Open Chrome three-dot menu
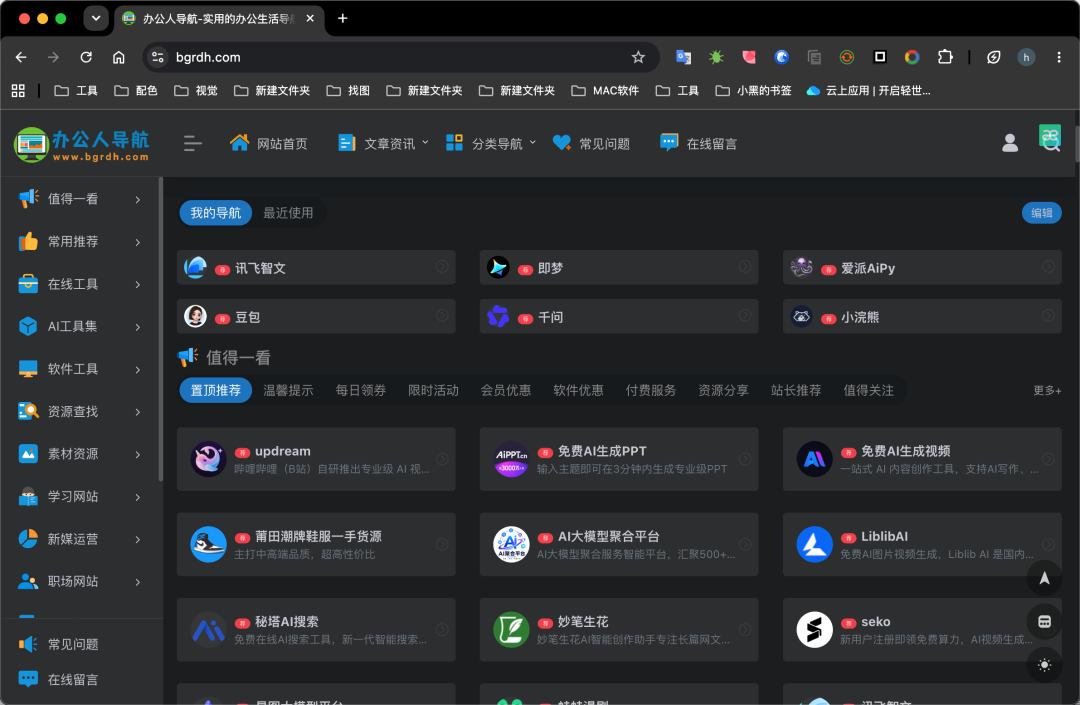The width and height of the screenshot is (1080, 705). (1059, 57)
